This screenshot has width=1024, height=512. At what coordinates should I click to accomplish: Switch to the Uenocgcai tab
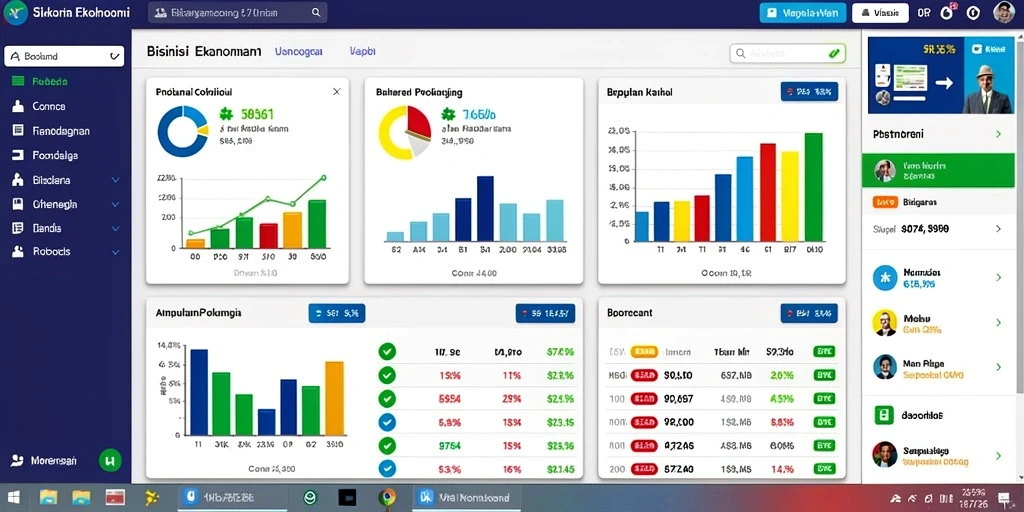[x=298, y=51]
